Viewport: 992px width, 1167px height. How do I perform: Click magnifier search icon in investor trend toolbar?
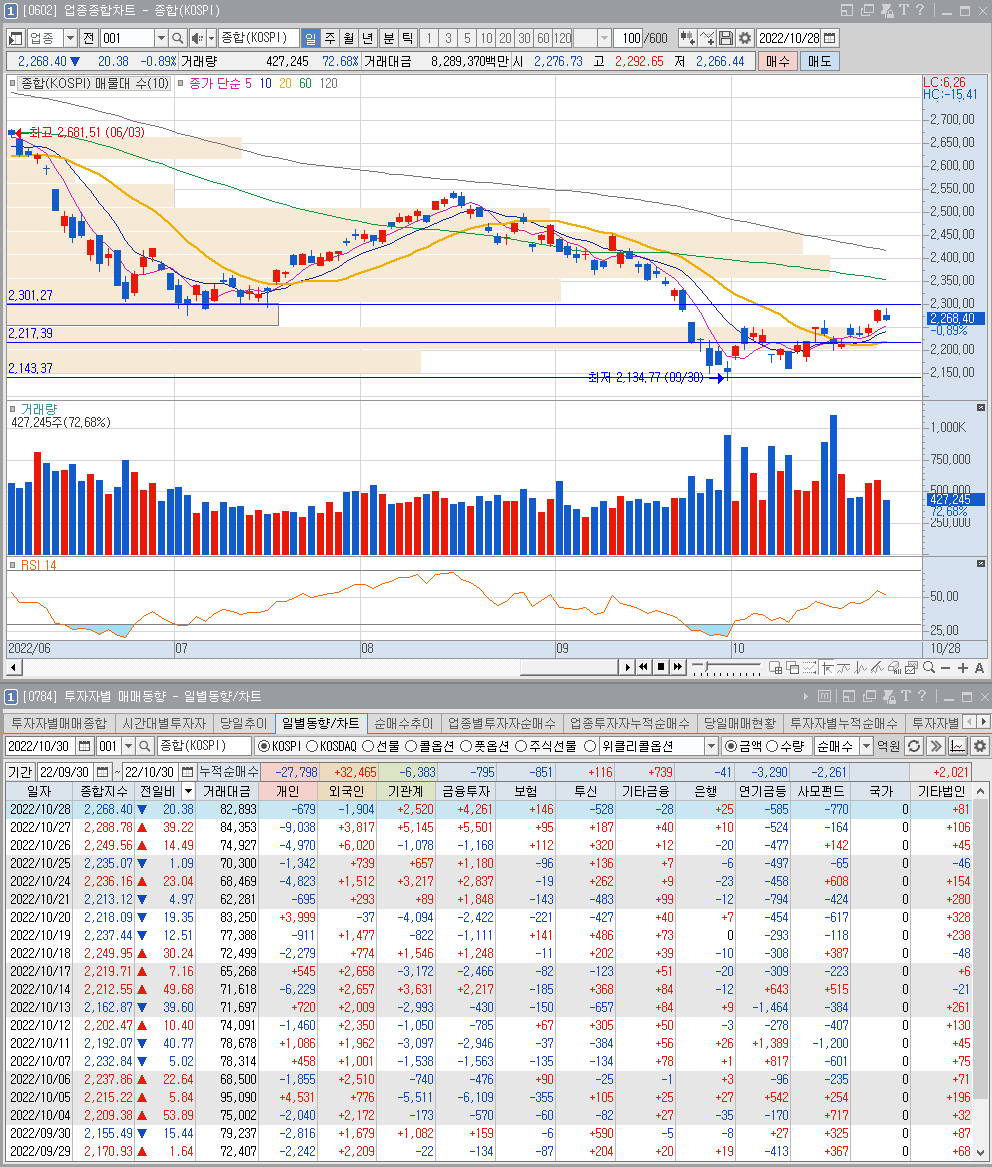coord(145,746)
